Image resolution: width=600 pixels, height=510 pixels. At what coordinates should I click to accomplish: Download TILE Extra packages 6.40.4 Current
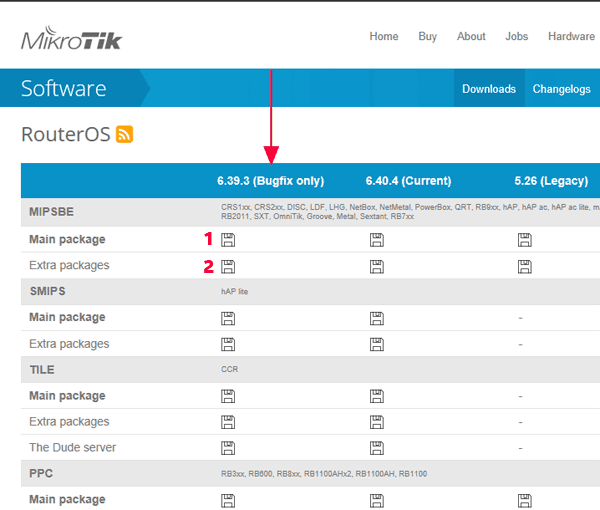377,422
